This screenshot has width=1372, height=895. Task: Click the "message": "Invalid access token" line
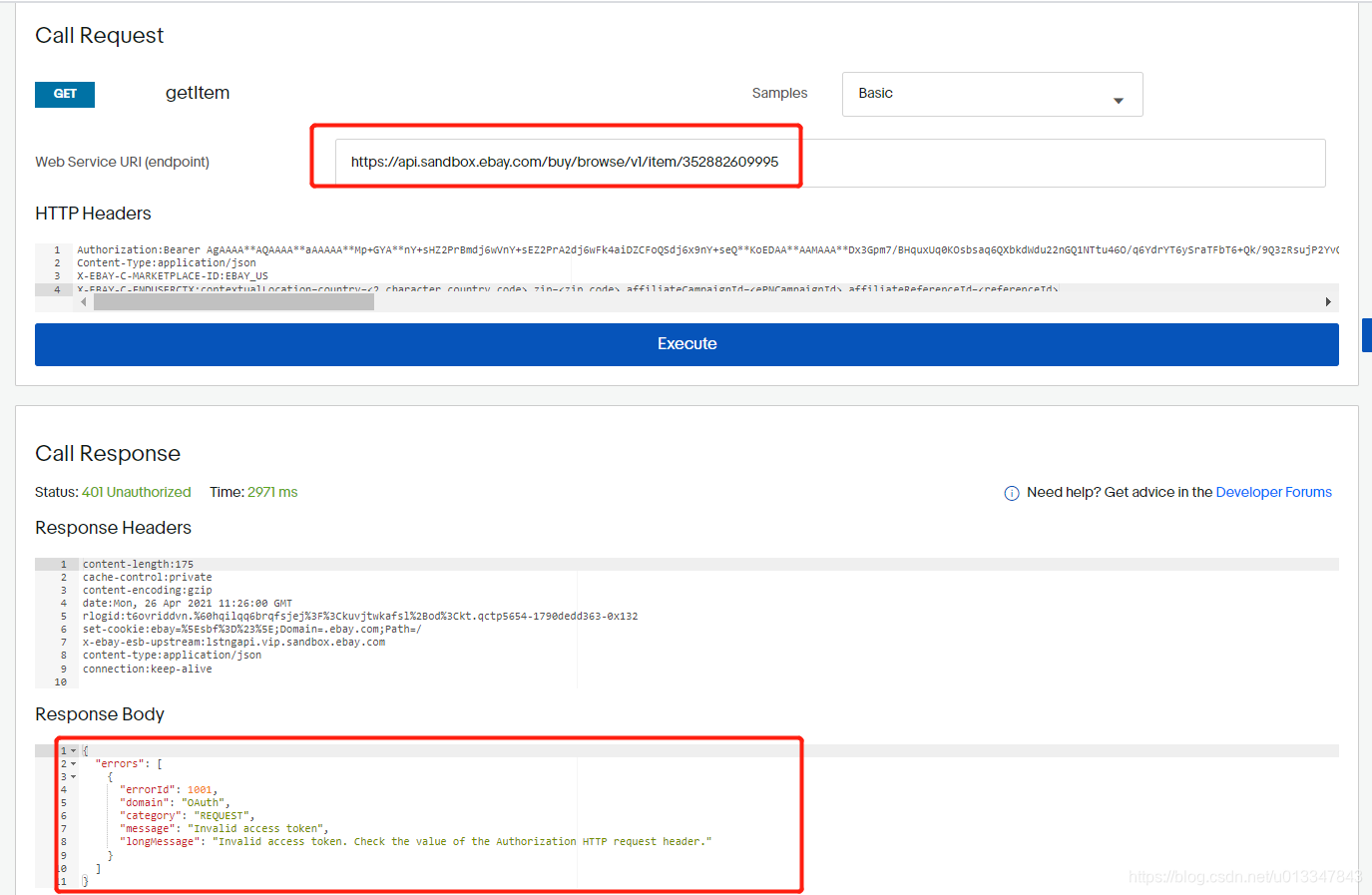pyautogui.click(x=225, y=829)
